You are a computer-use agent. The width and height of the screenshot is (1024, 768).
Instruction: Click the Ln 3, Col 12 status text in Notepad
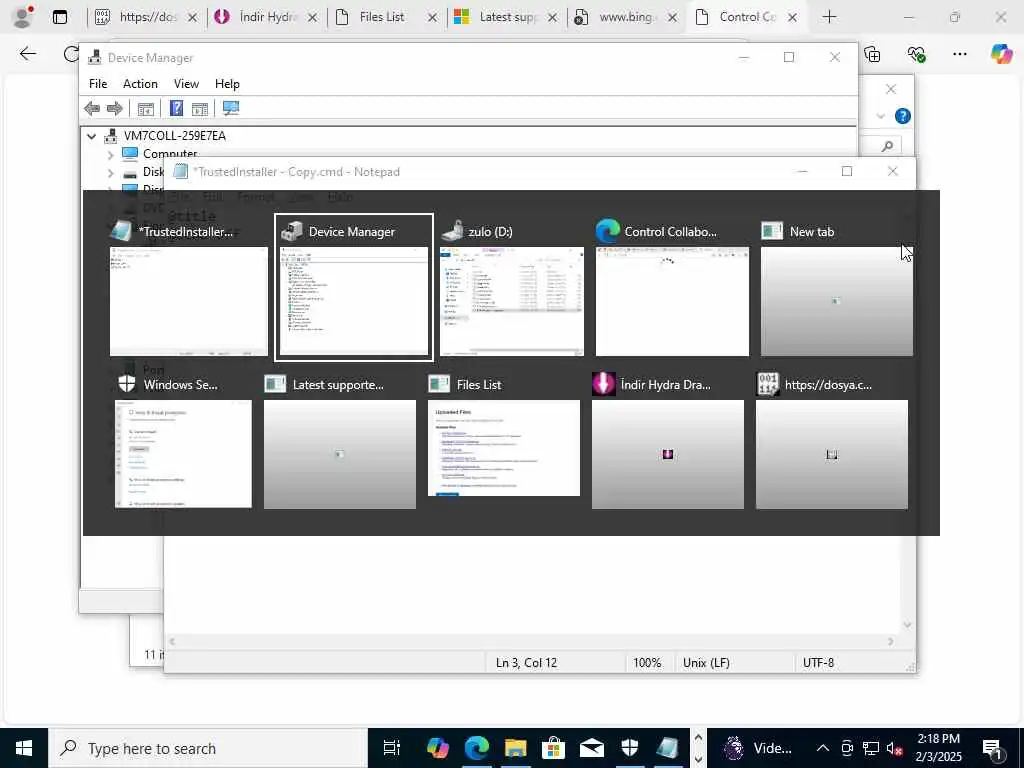[x=526, y=662]
